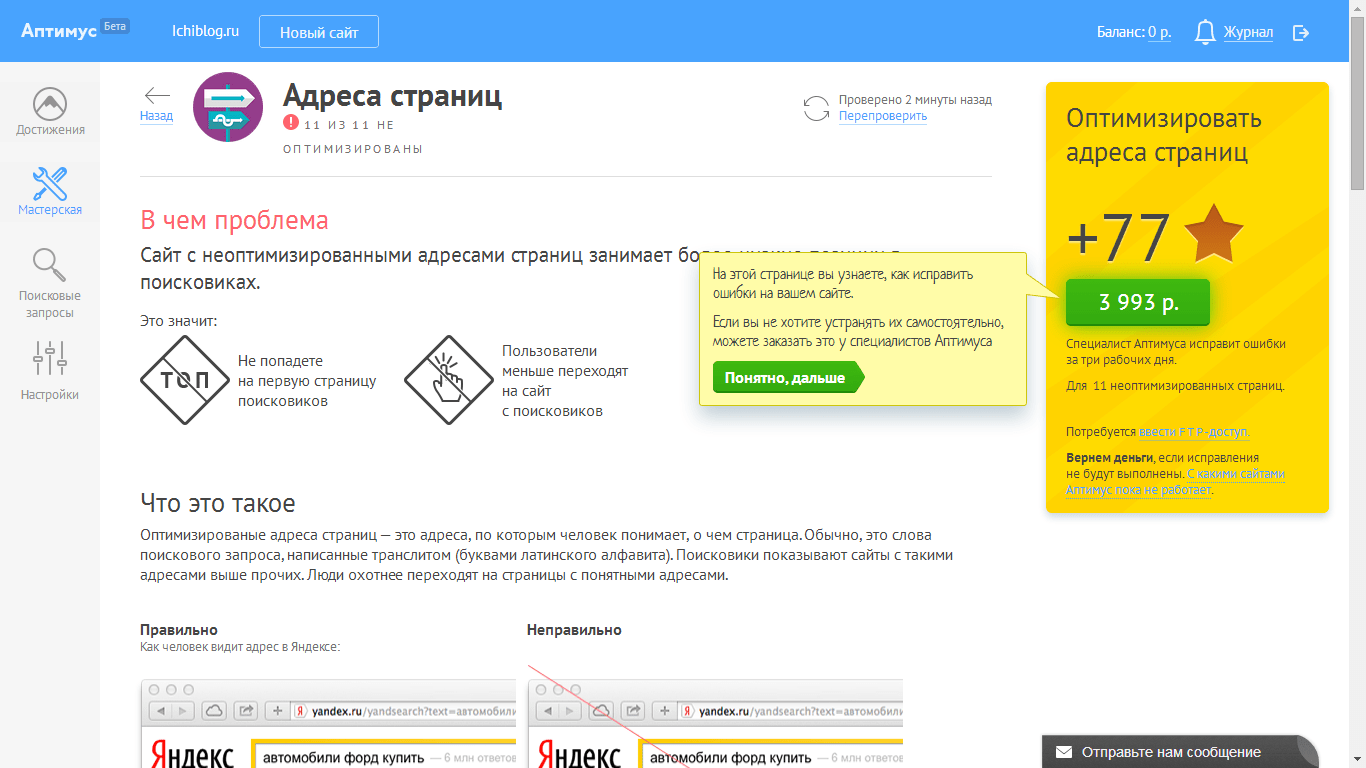
Task: Click the red error exclamation icon
Action: click(291, 123)
